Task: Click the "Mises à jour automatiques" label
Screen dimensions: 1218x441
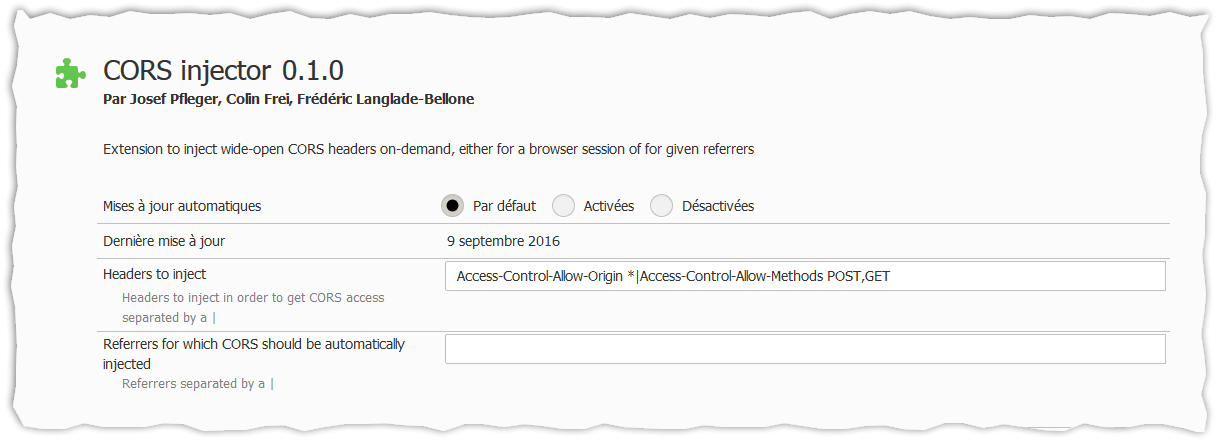Action: (182, 206)
